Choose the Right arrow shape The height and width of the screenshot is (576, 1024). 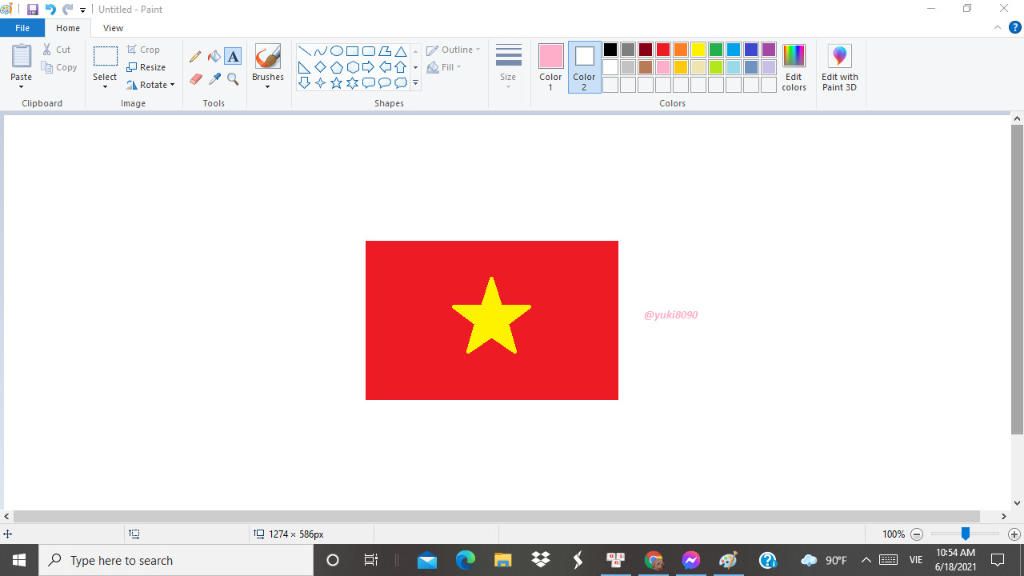click(x=368, y=67)
